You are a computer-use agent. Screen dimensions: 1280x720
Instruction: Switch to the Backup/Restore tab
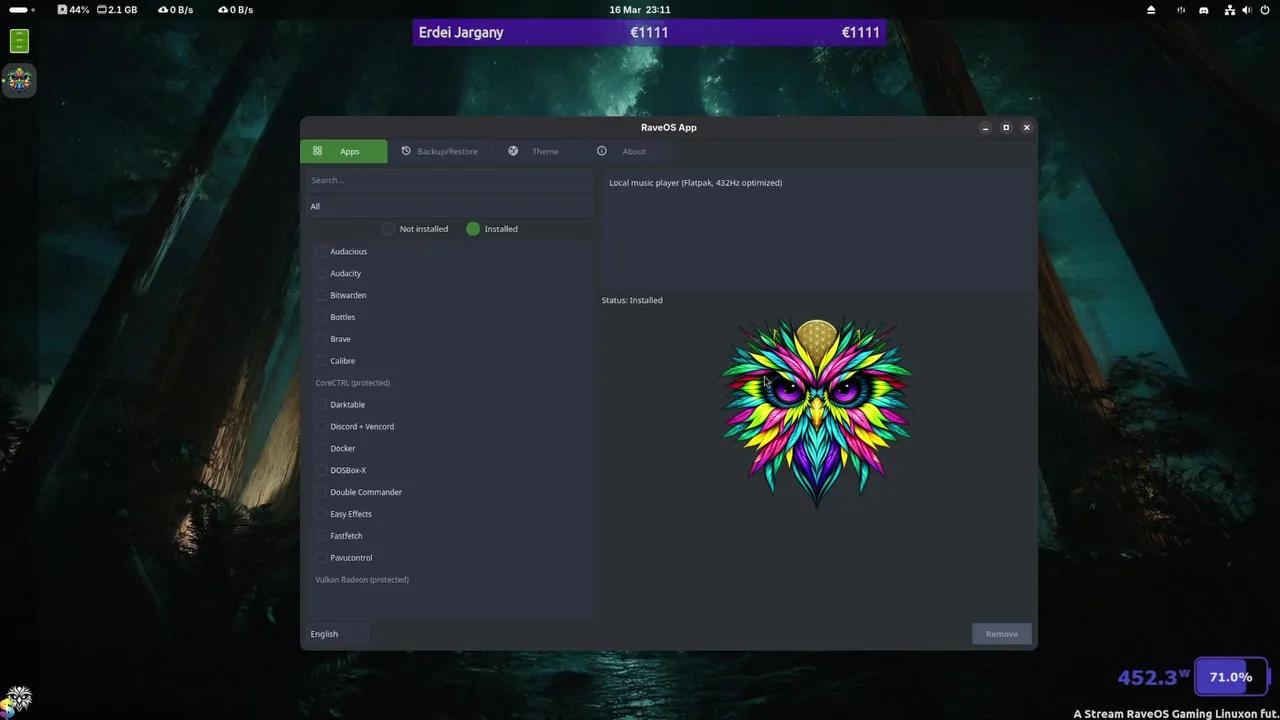click(x=439, y=151)
